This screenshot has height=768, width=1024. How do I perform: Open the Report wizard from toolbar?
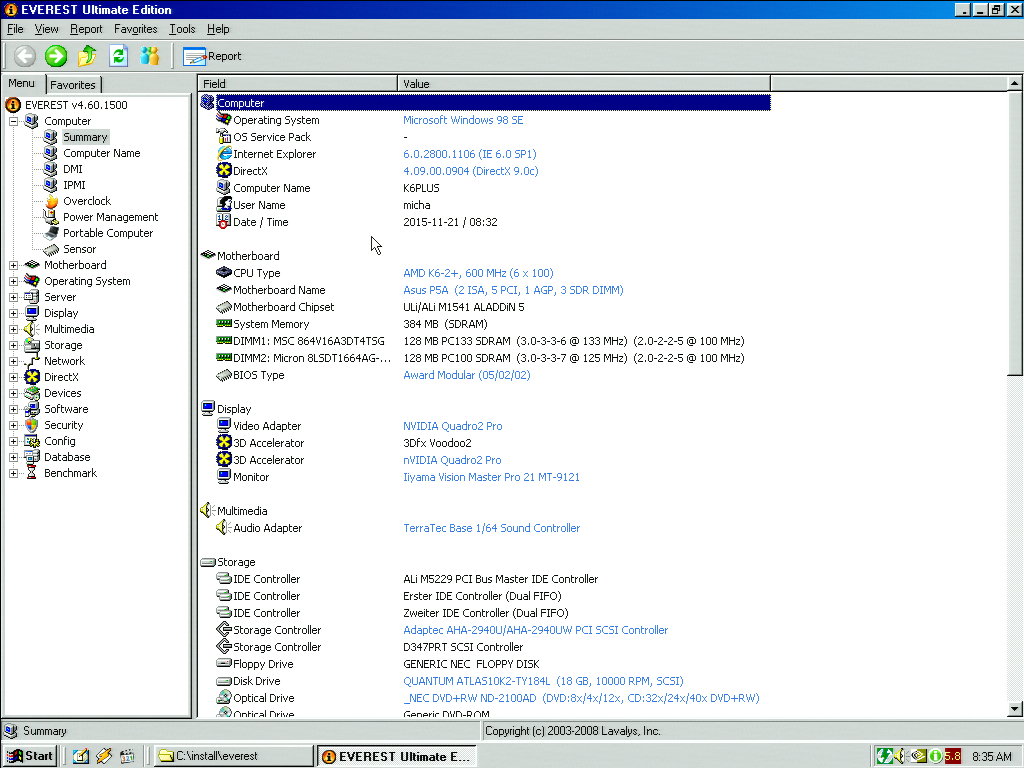(212, 57)
